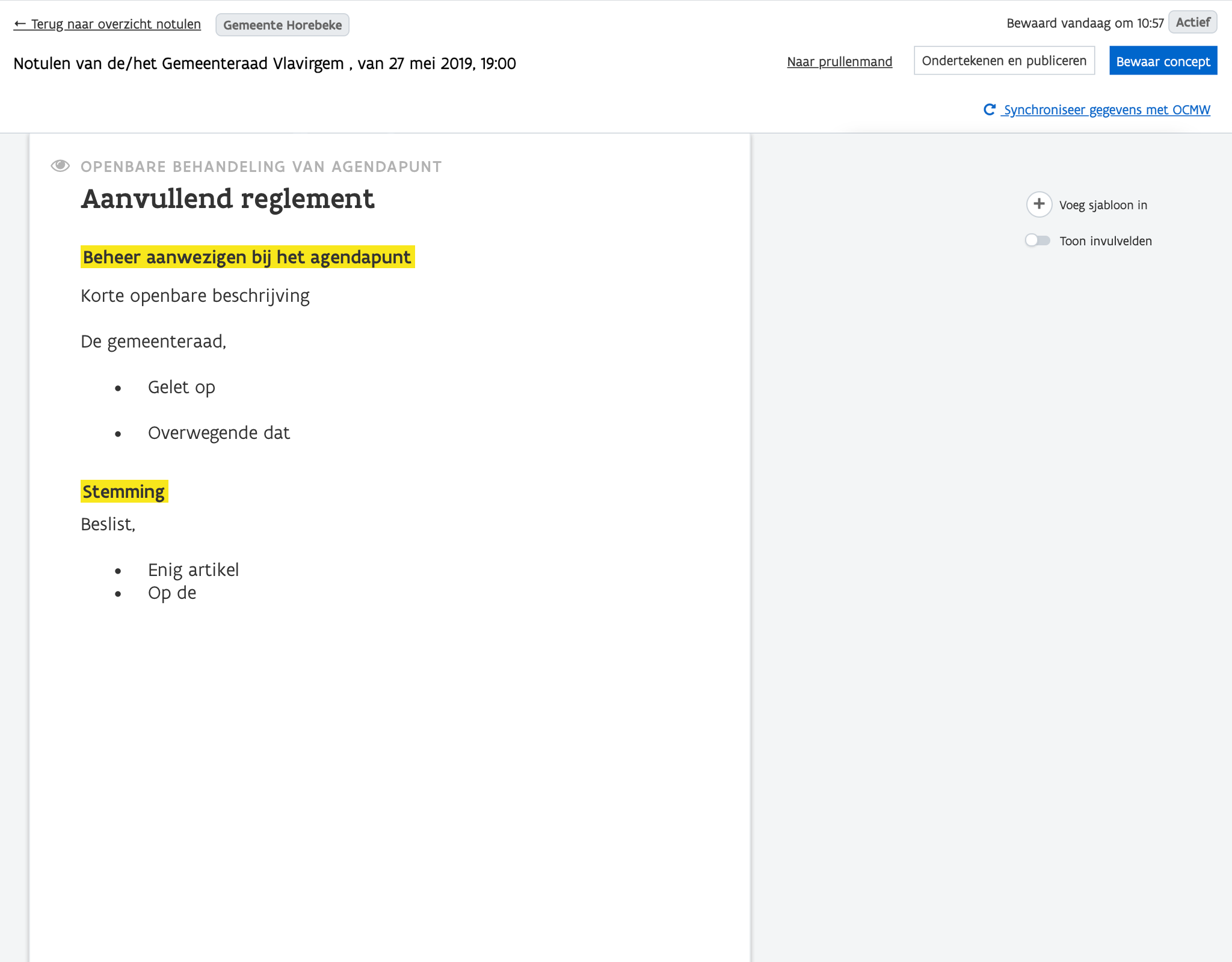
Task: Click the Enig artikel bullet text
Action: pos(193,570)
